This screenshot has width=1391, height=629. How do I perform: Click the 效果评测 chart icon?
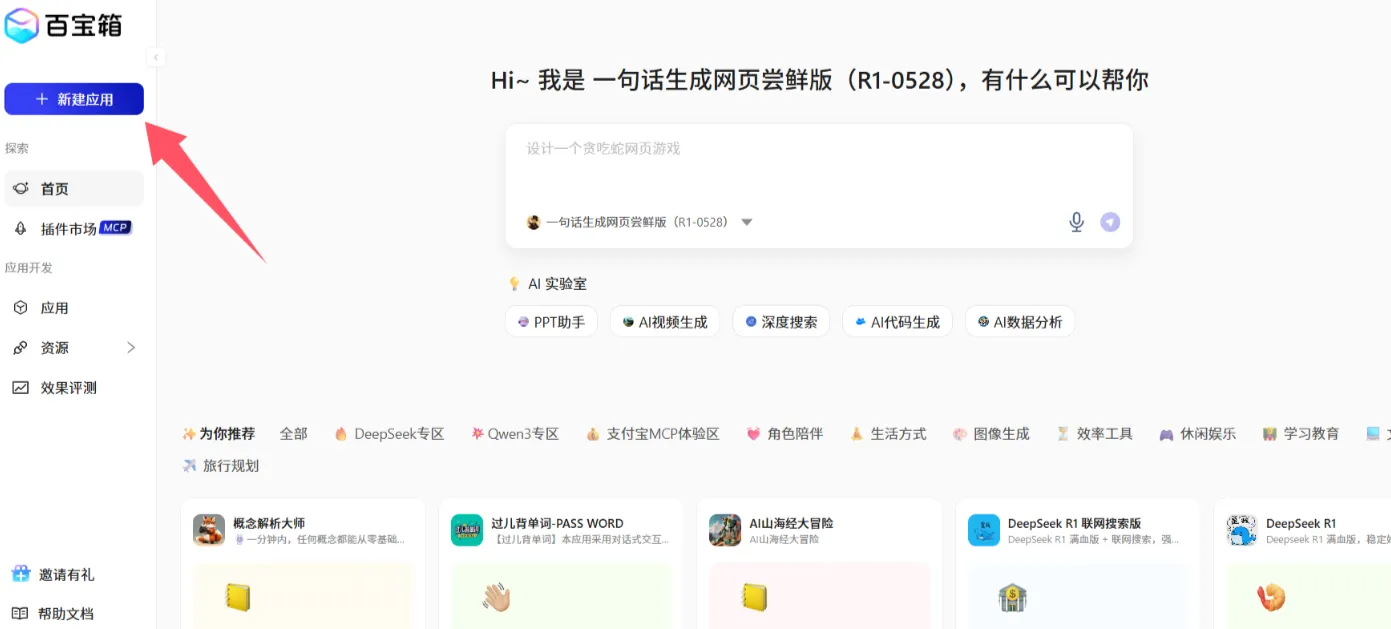pyautogui.click(x=20, y=388)
